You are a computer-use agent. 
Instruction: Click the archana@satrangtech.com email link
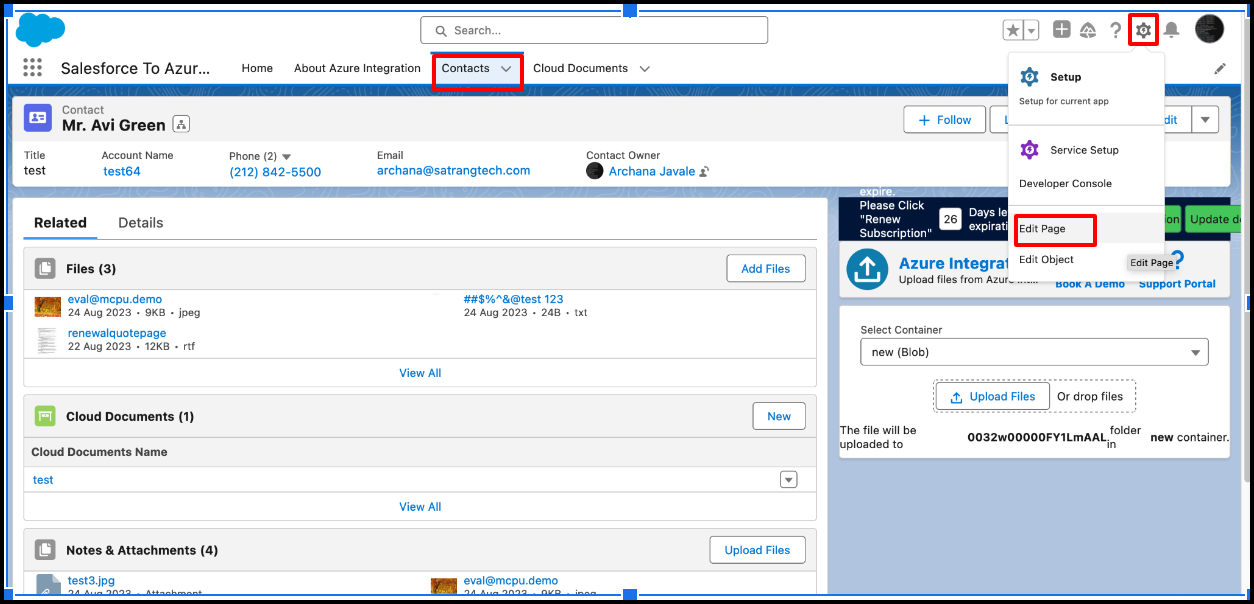pos(454,171)
